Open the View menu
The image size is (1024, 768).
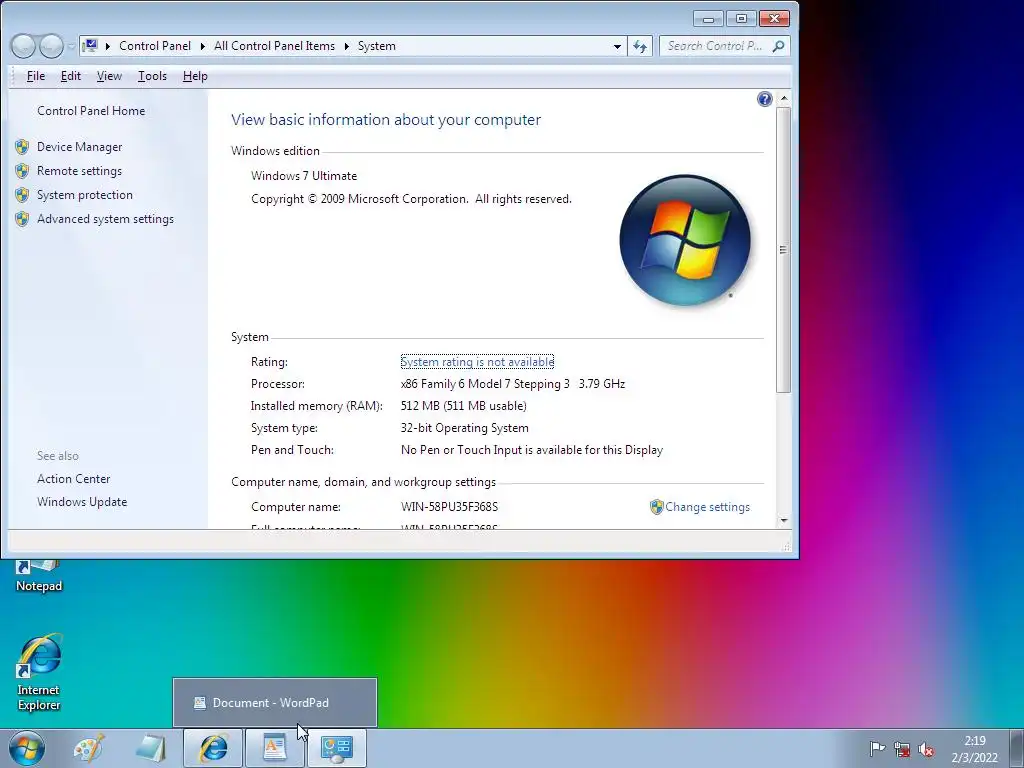tap(109, 76)
